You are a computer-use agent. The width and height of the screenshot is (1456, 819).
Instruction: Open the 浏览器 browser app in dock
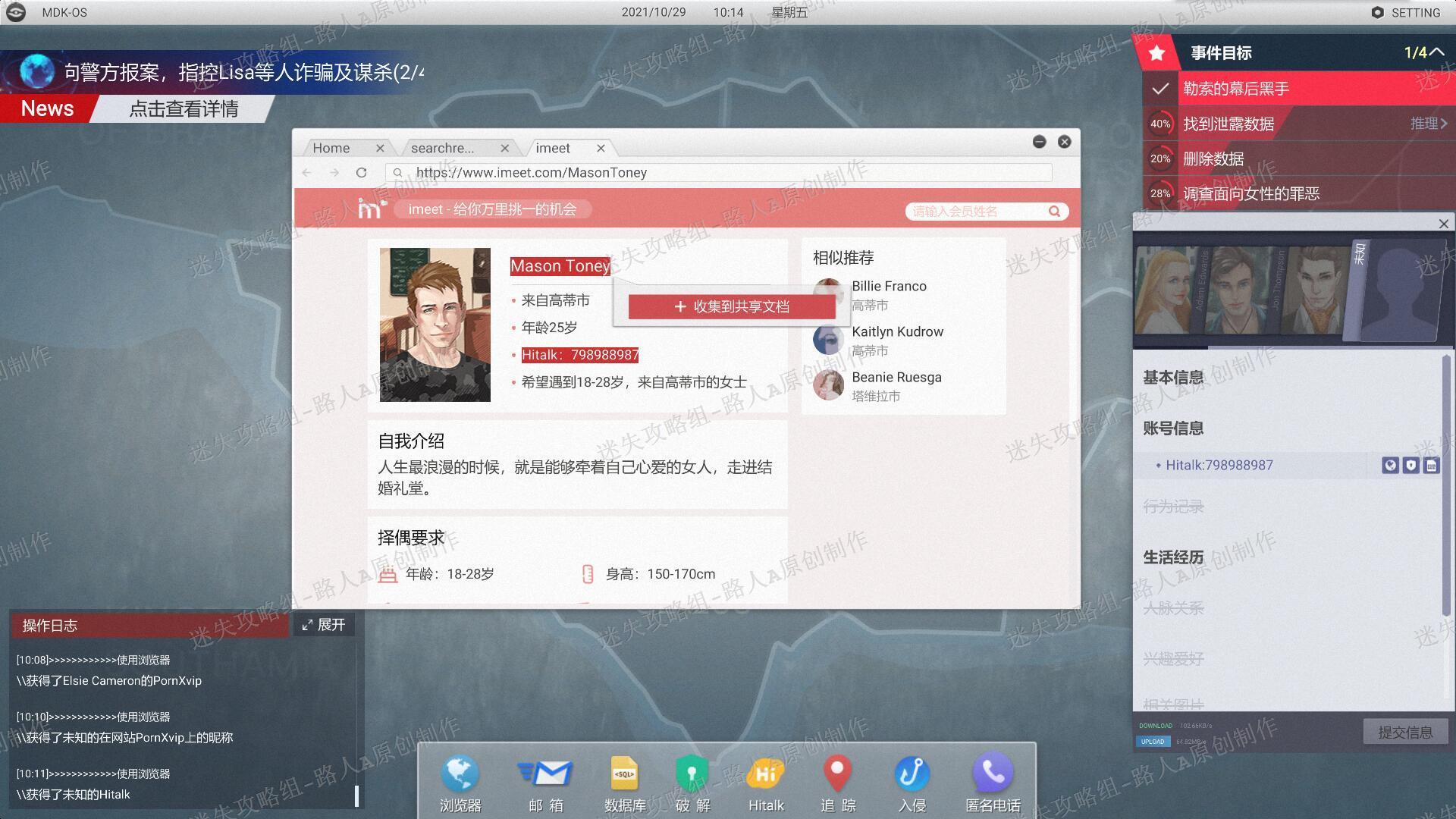460,783
